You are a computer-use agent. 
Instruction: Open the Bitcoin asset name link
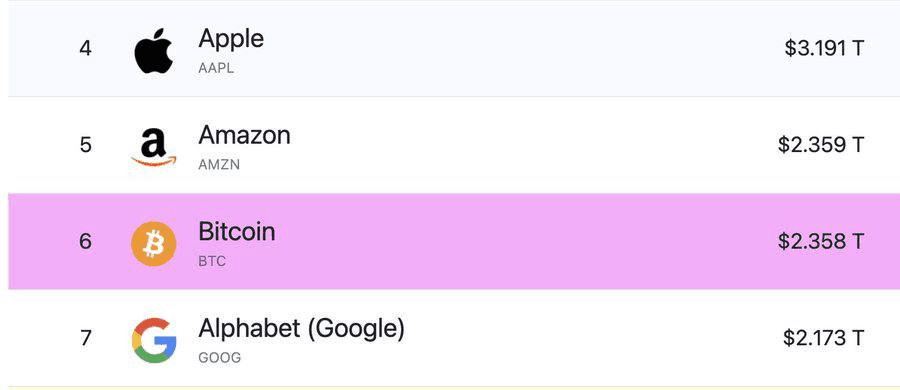[x=236, y=232]
